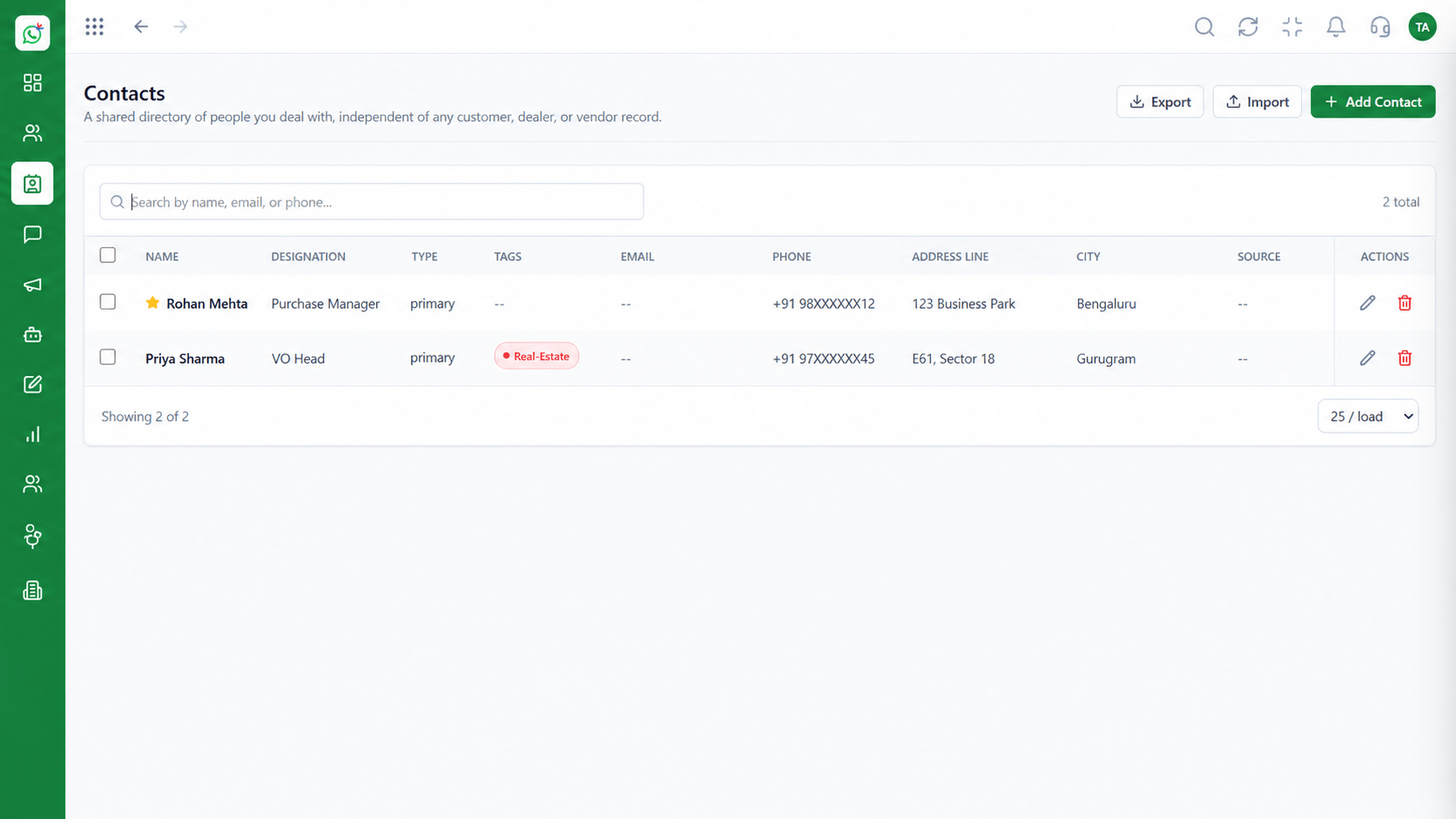This screenshot has height=819, width=1456.
Task: Click the Add Contact button
Action: coord(1372,102)
